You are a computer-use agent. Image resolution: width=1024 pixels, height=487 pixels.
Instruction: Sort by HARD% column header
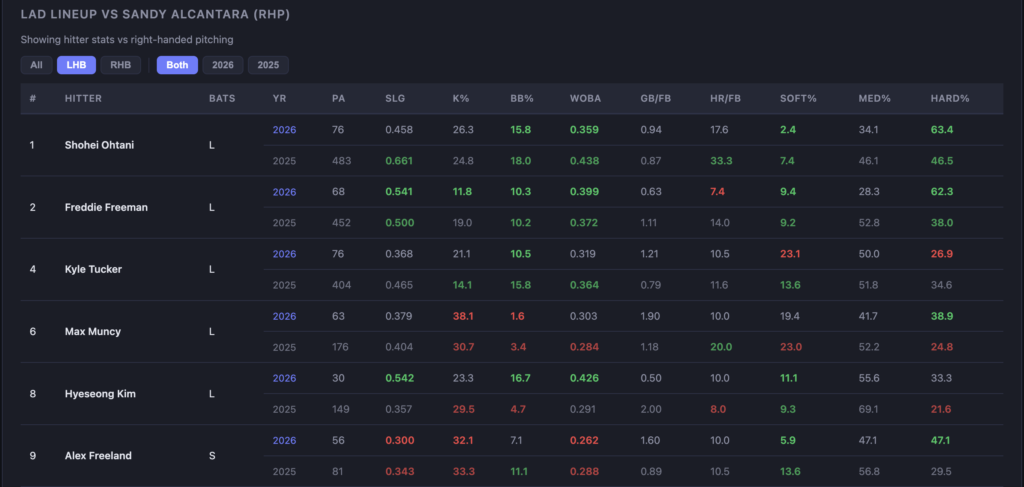[950, 99]
